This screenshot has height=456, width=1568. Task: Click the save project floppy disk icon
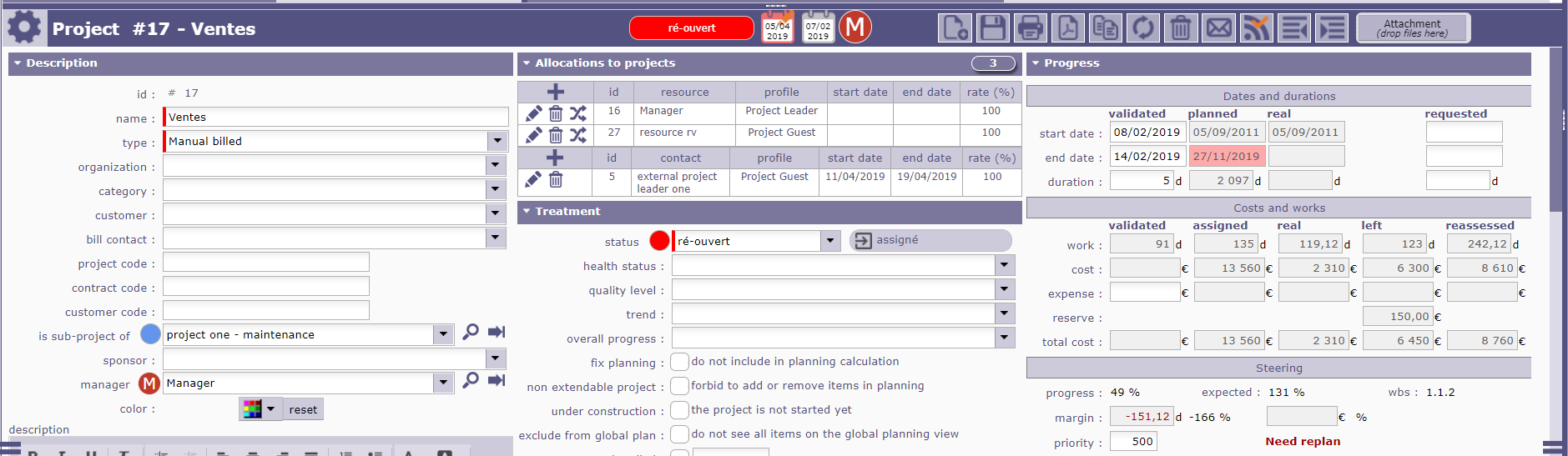pos(992,28)
